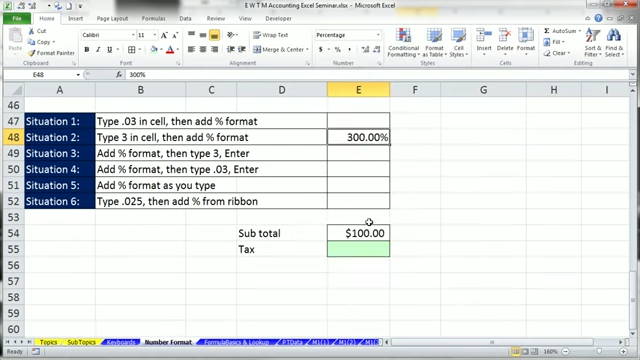Screen dimensions: 640x360
Task: Apply Accounting dollar number format
Action: pyautogui.click(x=320, y=49)
